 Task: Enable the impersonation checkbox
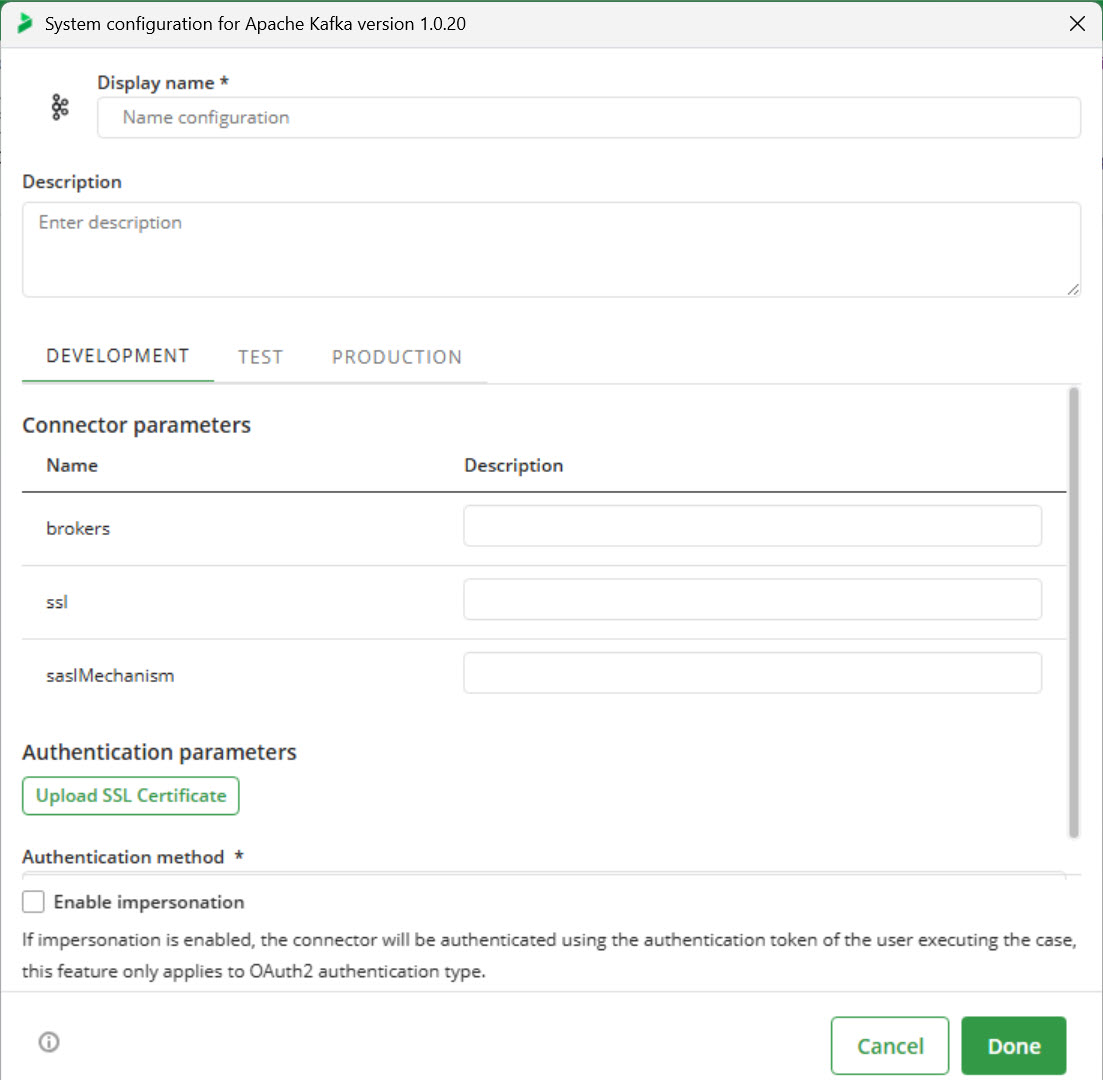click(x=33, y=902)
